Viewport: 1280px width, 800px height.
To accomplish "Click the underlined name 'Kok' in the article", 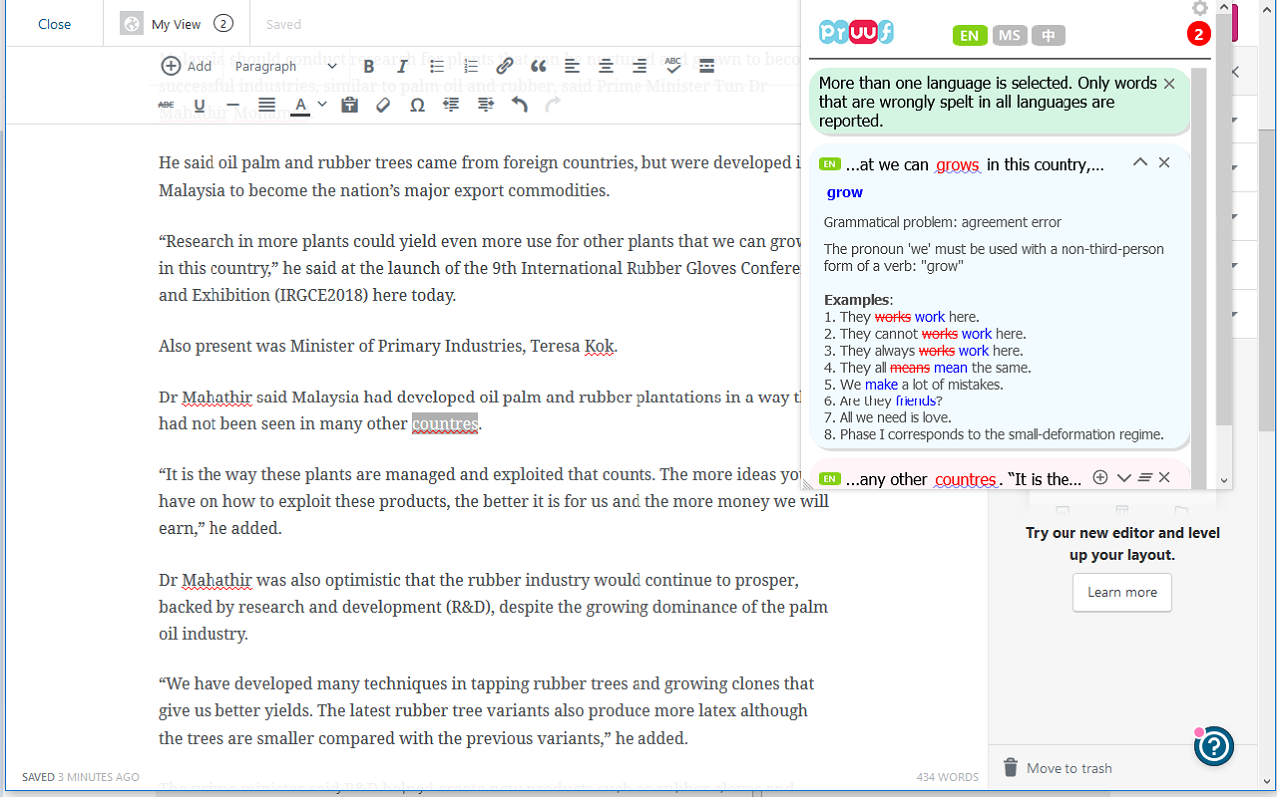I will 599,347.
